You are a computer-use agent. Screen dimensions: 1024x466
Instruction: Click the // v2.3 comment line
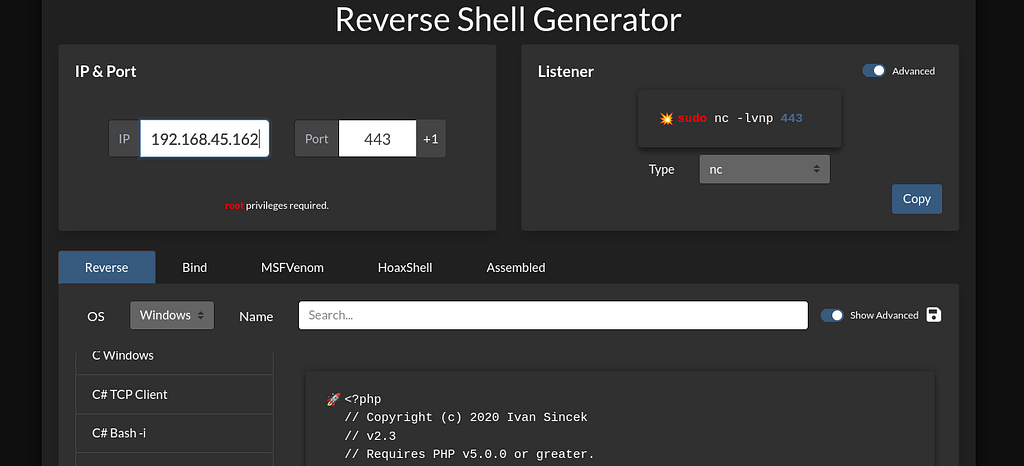(x=370, y=436)
